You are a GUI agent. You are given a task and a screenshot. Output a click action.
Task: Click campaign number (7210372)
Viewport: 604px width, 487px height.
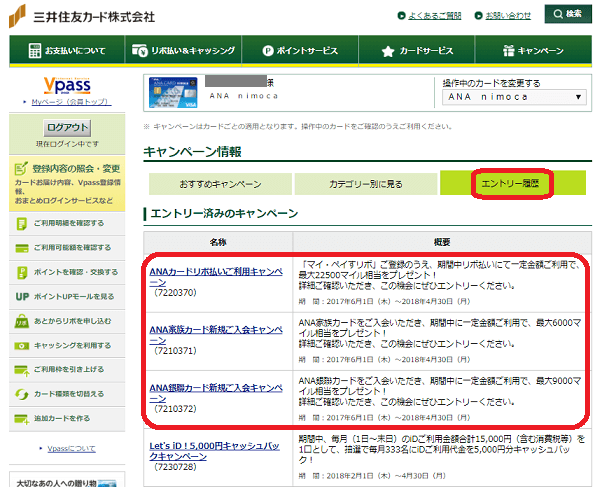[175, 409]
